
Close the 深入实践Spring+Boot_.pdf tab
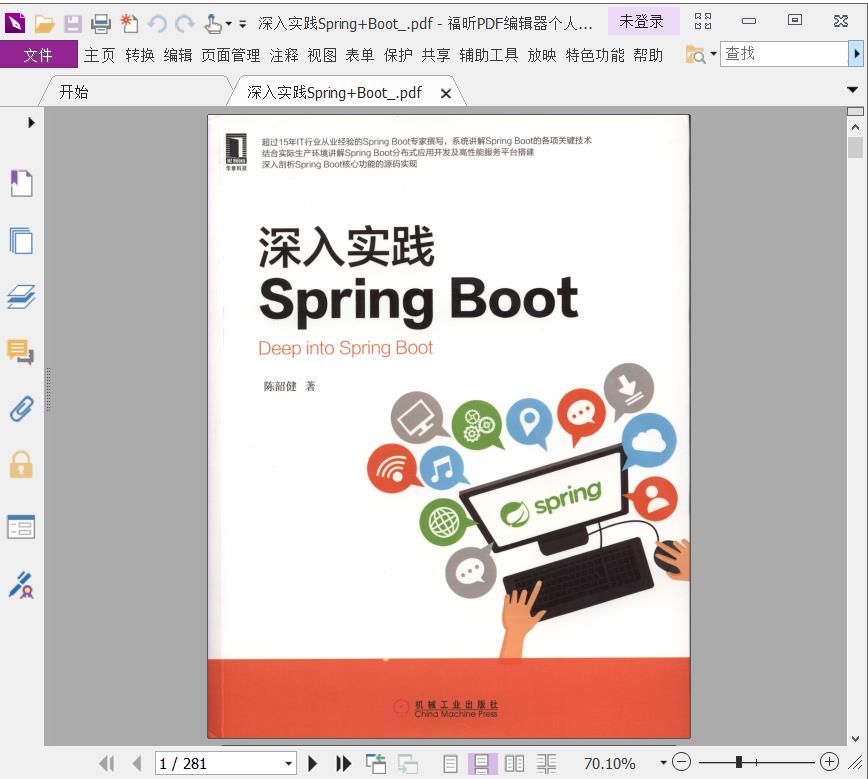tap(446, 94)
